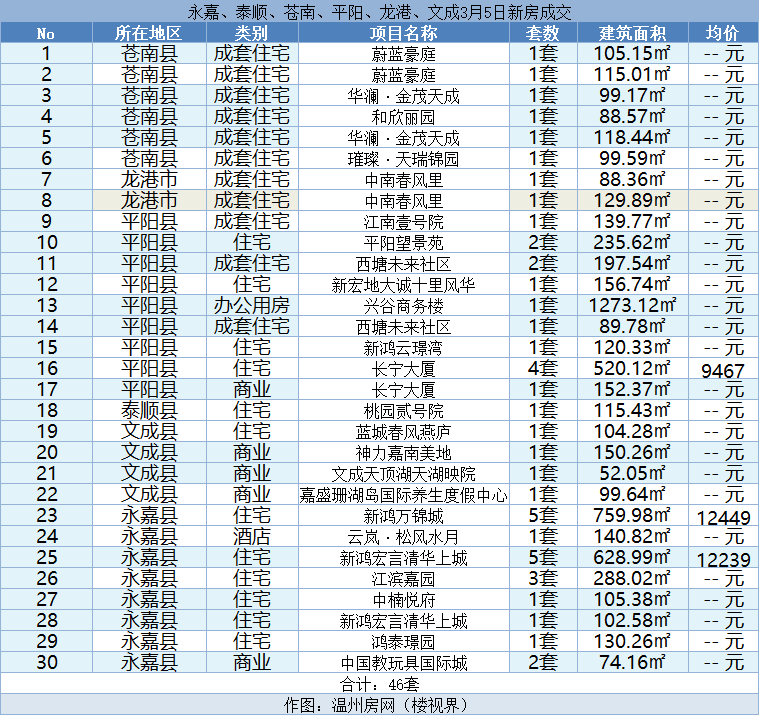Click 新宏地大诚十里风华 project cell
Viewport: 759px width, 715px height.
pyautogui.click(x=404, y=285)
